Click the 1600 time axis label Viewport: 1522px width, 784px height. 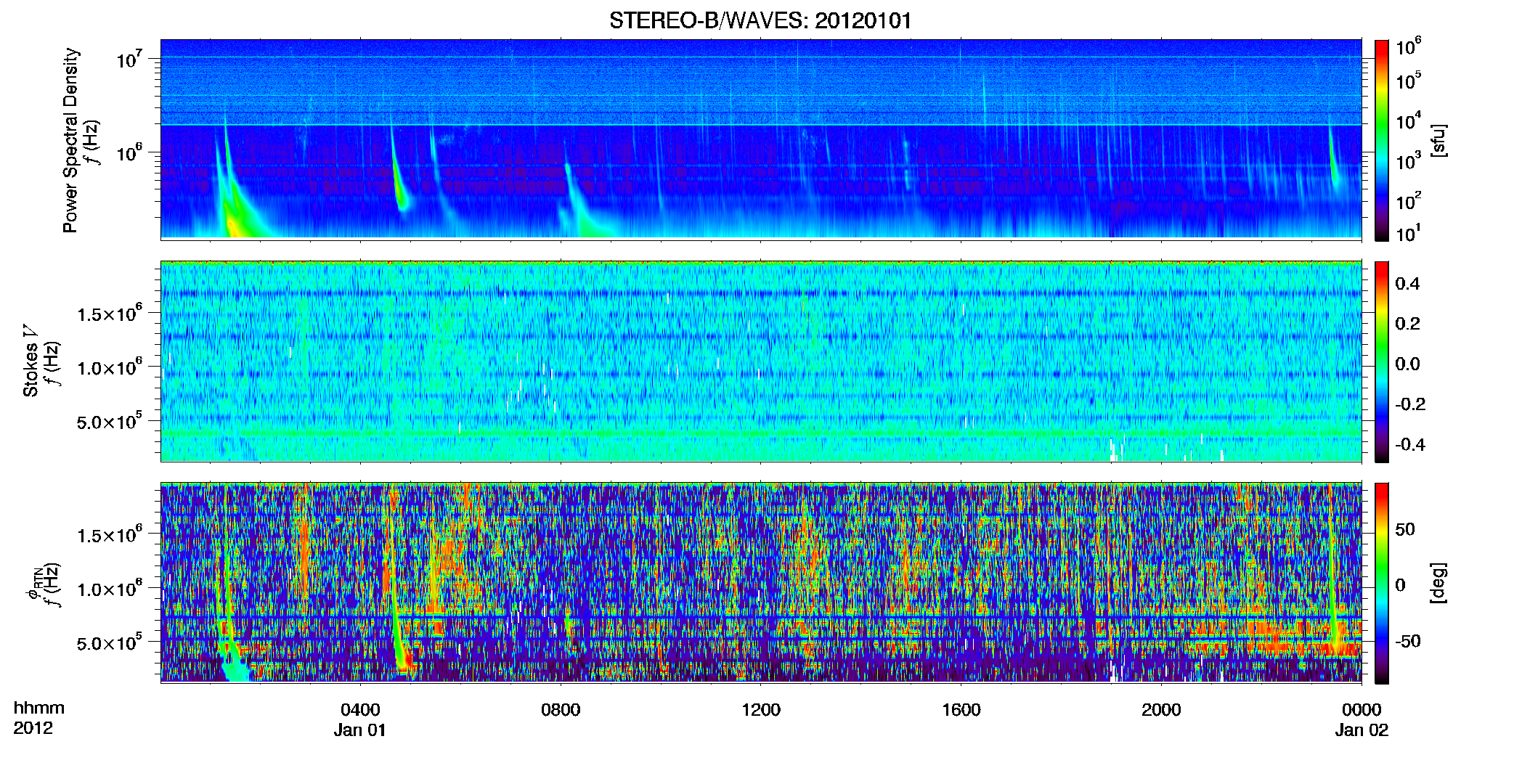coord(961,710)
